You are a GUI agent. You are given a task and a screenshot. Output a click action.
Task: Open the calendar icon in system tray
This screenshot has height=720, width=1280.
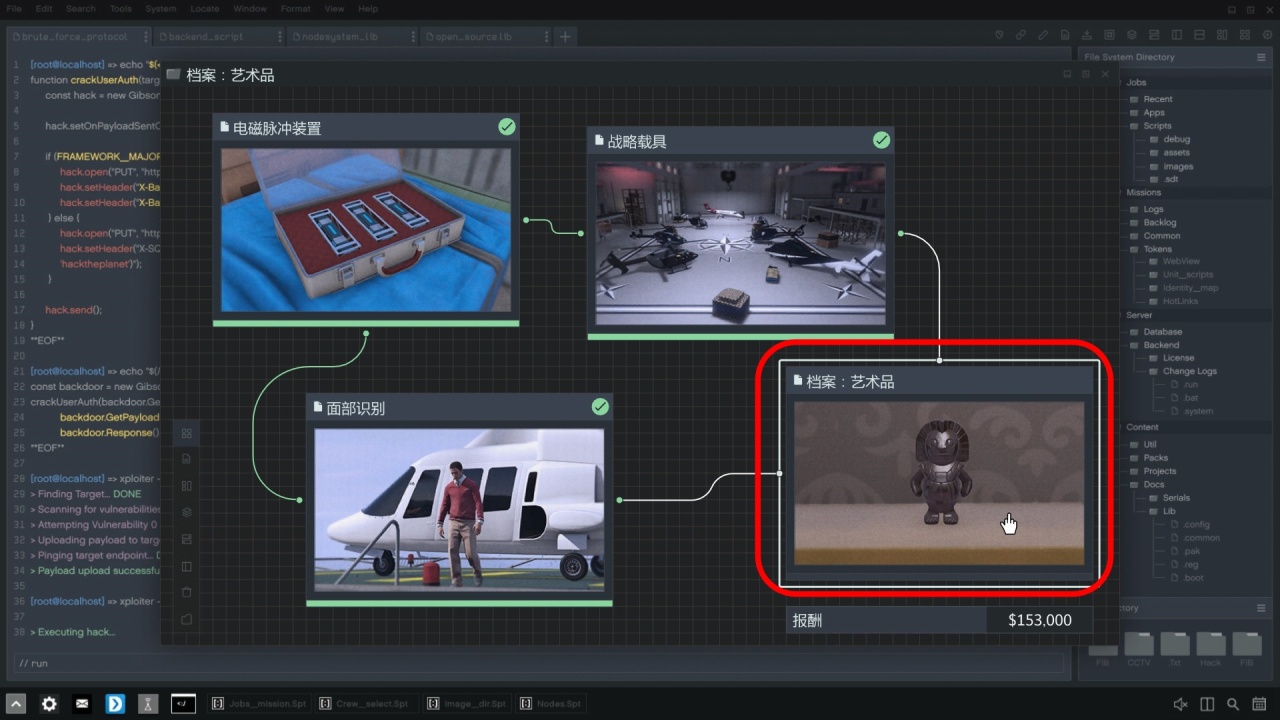(x=1260, y=704)
